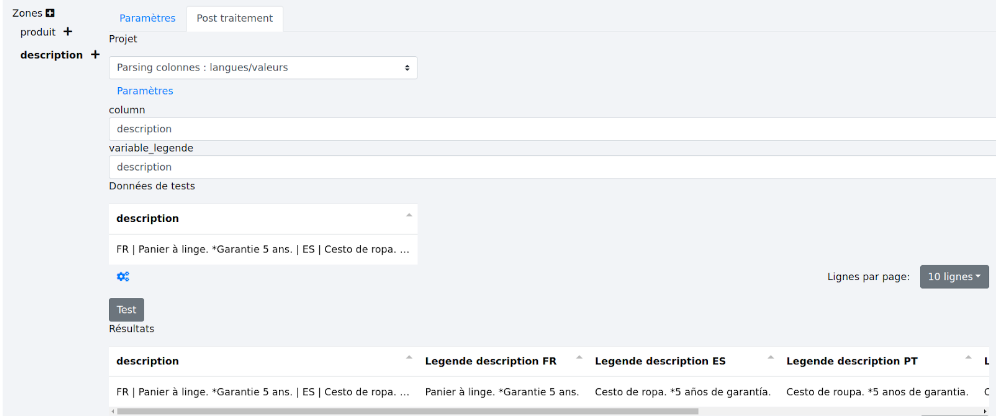Select the Post traitement tab
Image resolution: width=998 pixels, height=416 pixels.
point(234,18)
